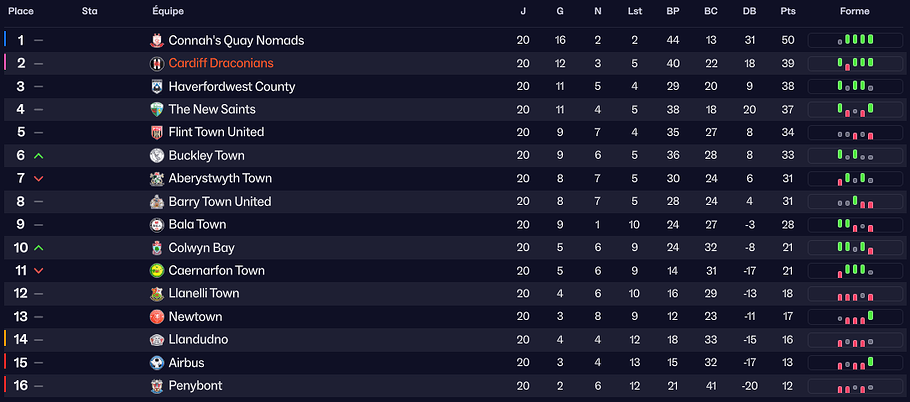
Task: Click Newtown red club badge
Action: (157, 317)
